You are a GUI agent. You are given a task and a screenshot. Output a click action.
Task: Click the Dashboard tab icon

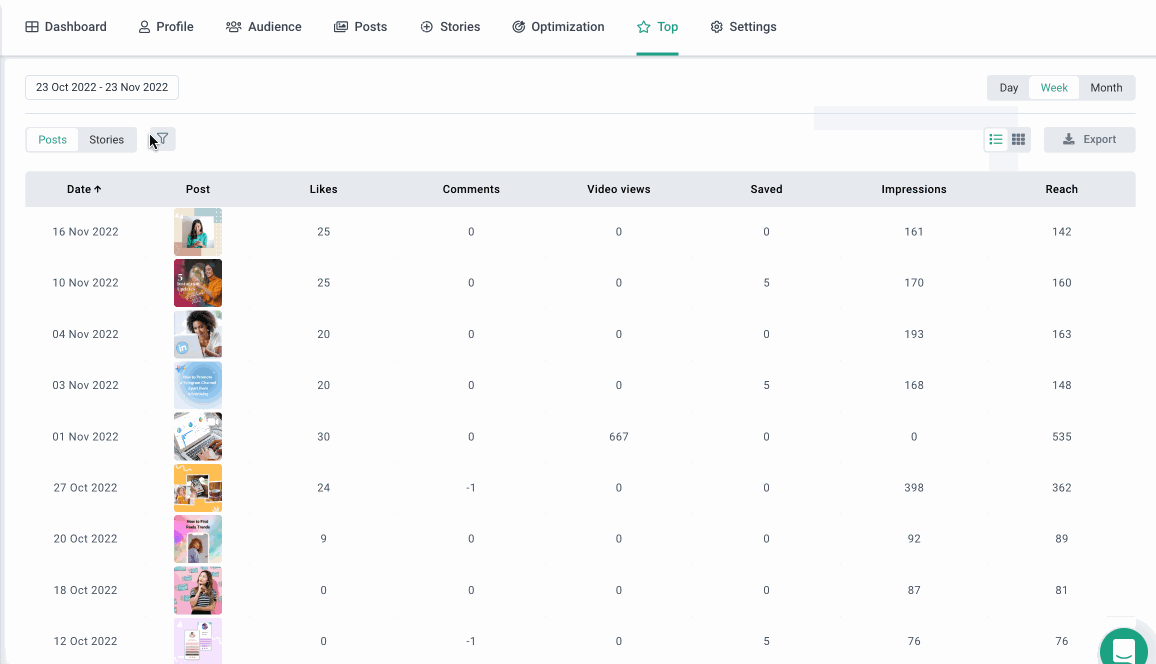point(32,27)
